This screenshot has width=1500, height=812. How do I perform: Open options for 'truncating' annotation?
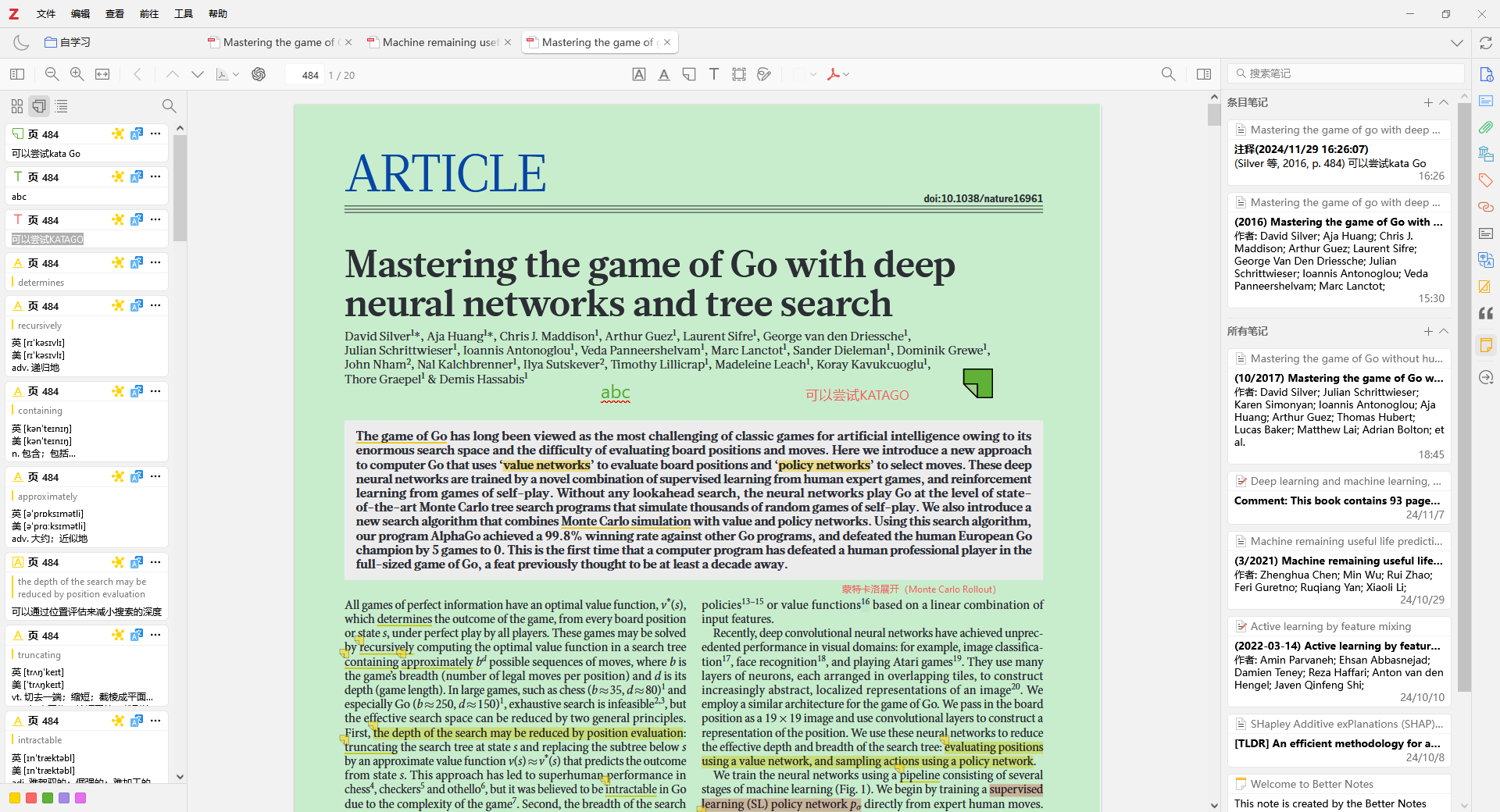click(155, 635)
